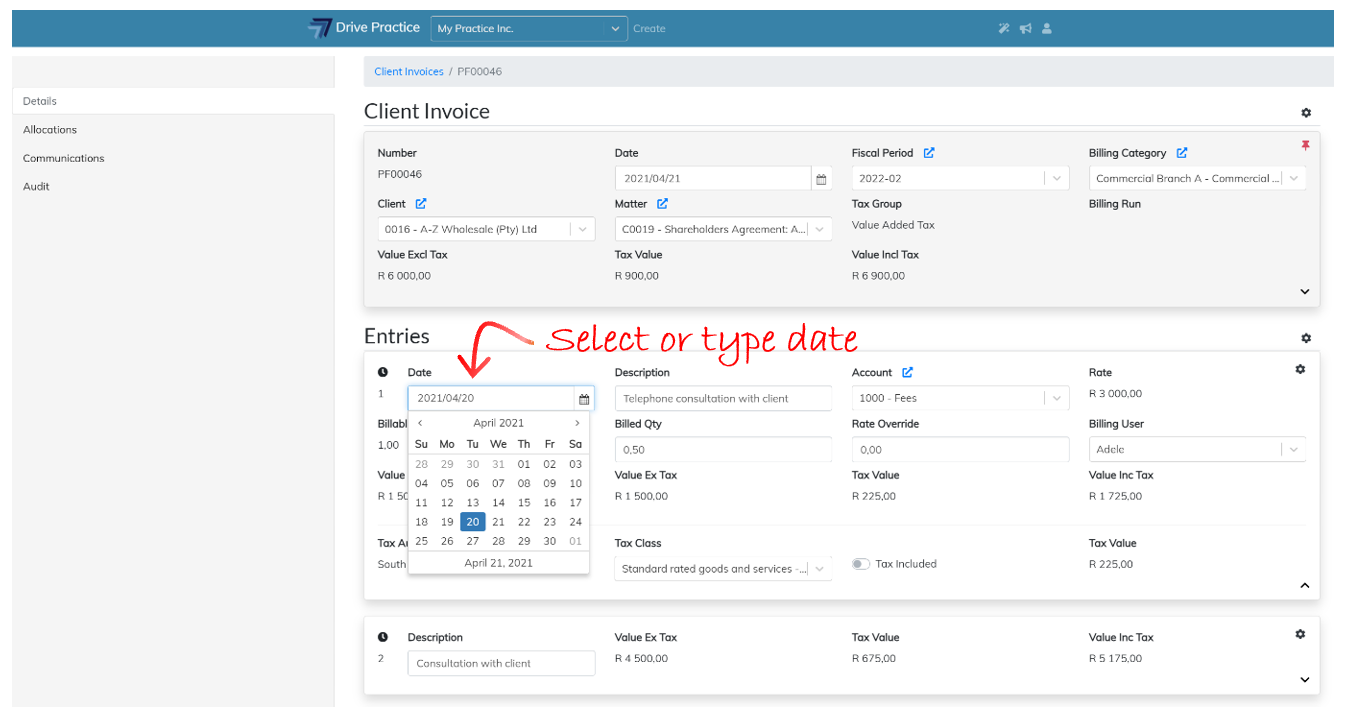
Task: Switch to the Allocations tab
Action: click(50, 130)
